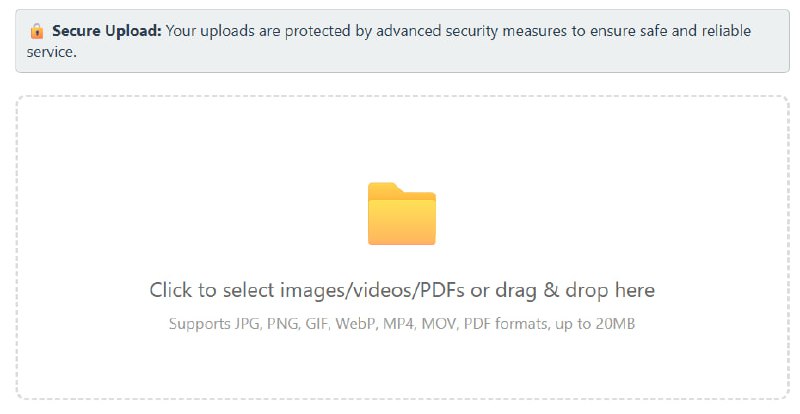
Task: Click the bold "Secure Upload:" label
Action: point(107,31)
